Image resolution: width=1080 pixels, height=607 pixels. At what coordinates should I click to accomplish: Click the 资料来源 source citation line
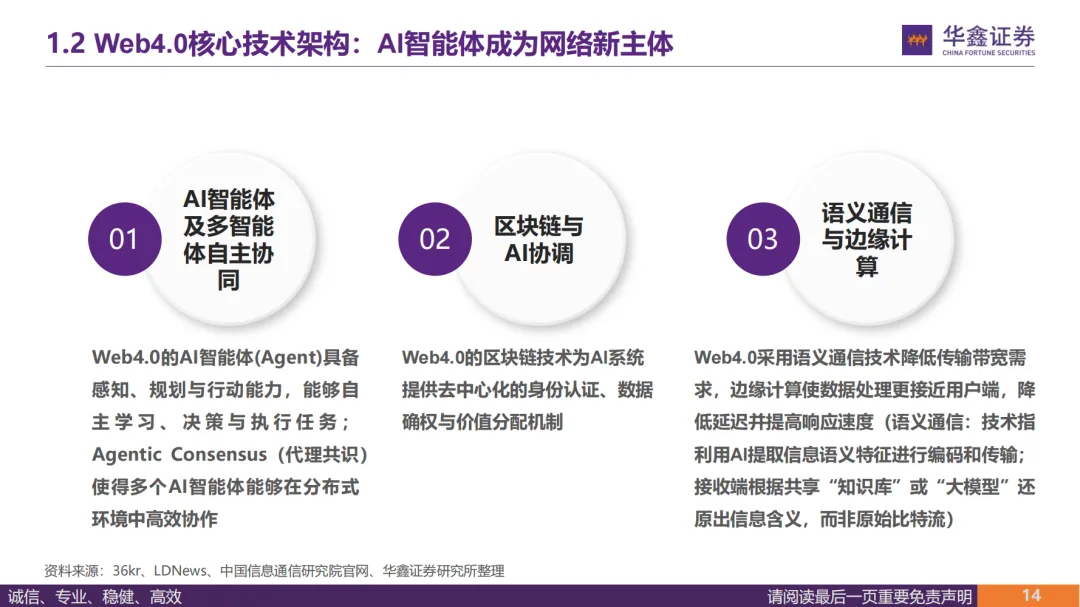(274, 570)
